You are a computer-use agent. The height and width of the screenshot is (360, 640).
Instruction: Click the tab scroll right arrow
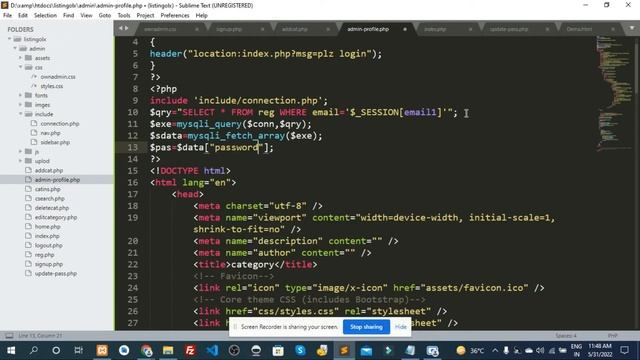click(x=127, y=28)
